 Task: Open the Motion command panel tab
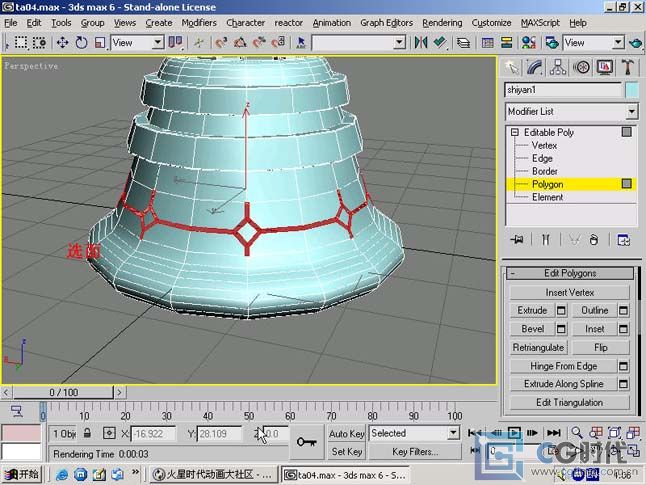581,67
